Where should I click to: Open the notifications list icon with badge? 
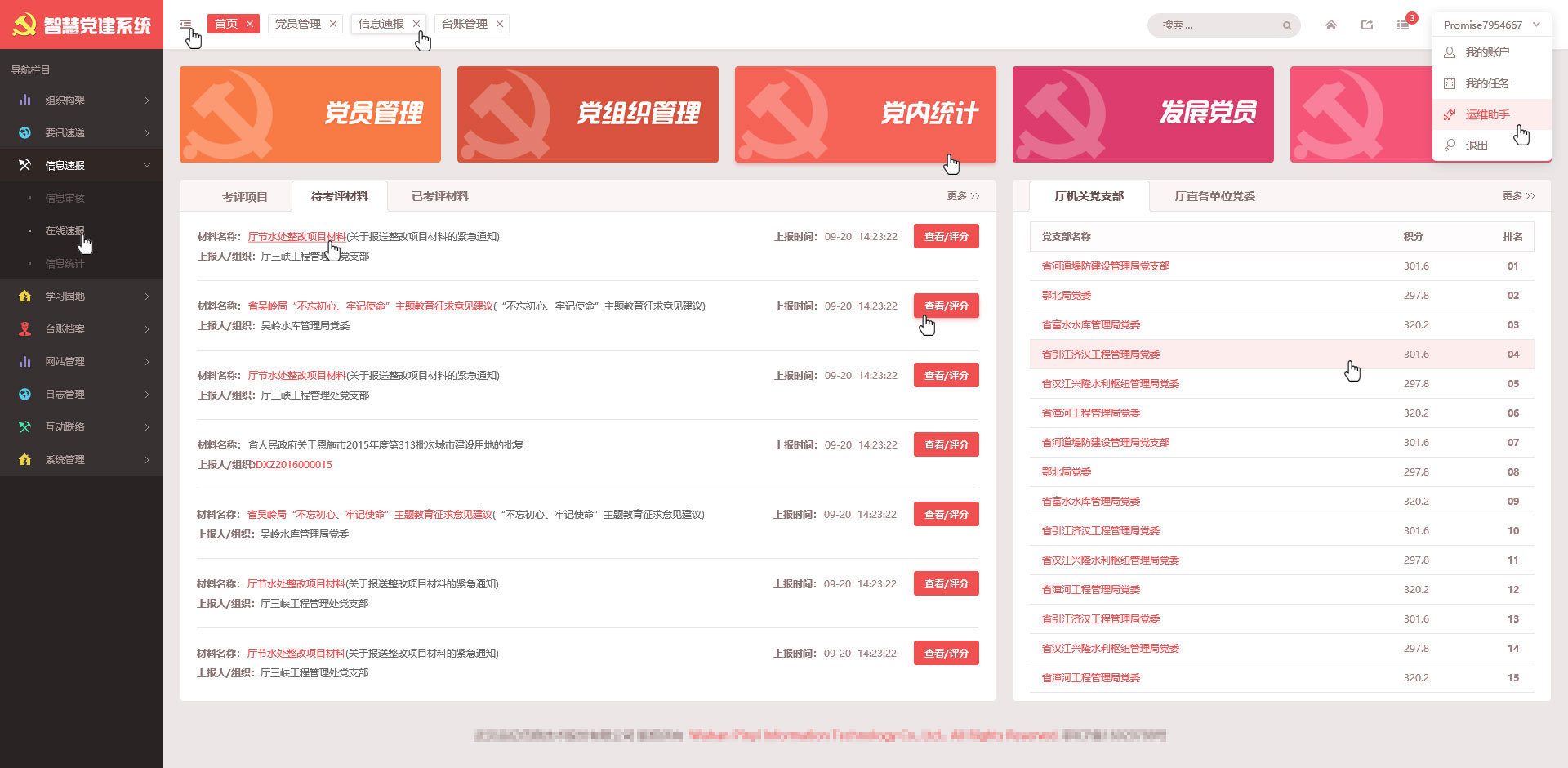[1403, 25]
